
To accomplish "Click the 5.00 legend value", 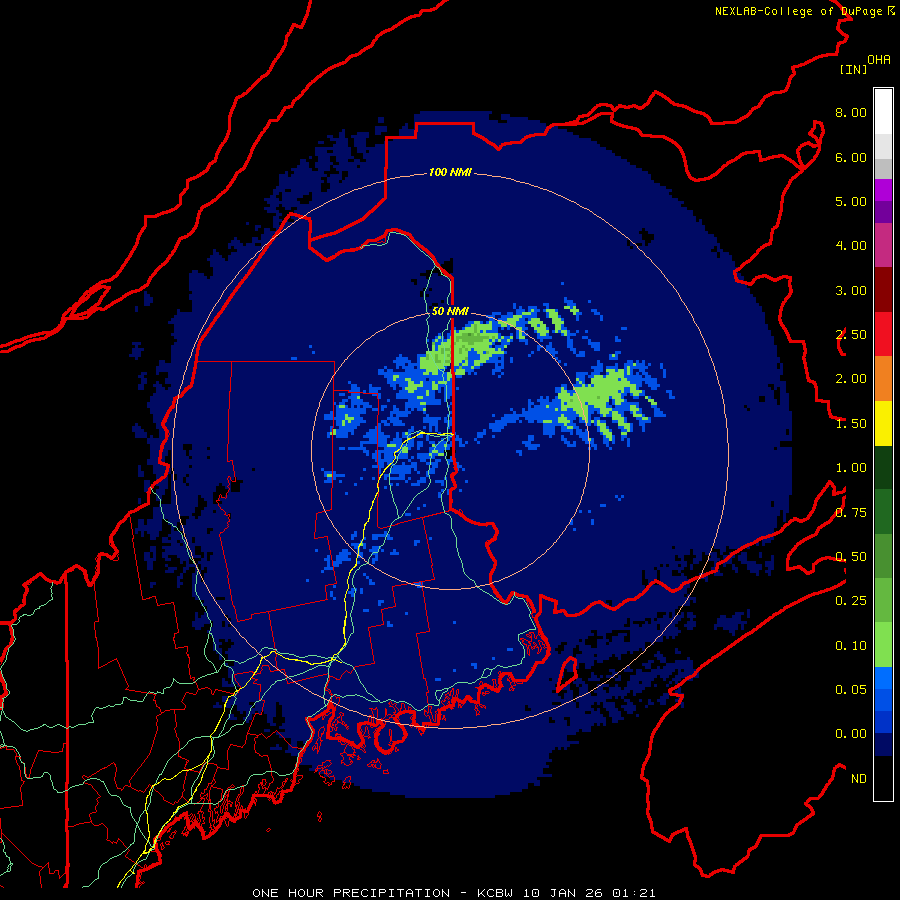I will 851,201.
